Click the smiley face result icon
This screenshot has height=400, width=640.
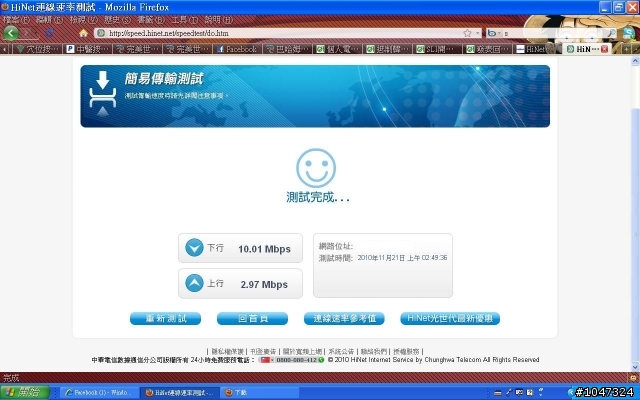click(316, 168)
